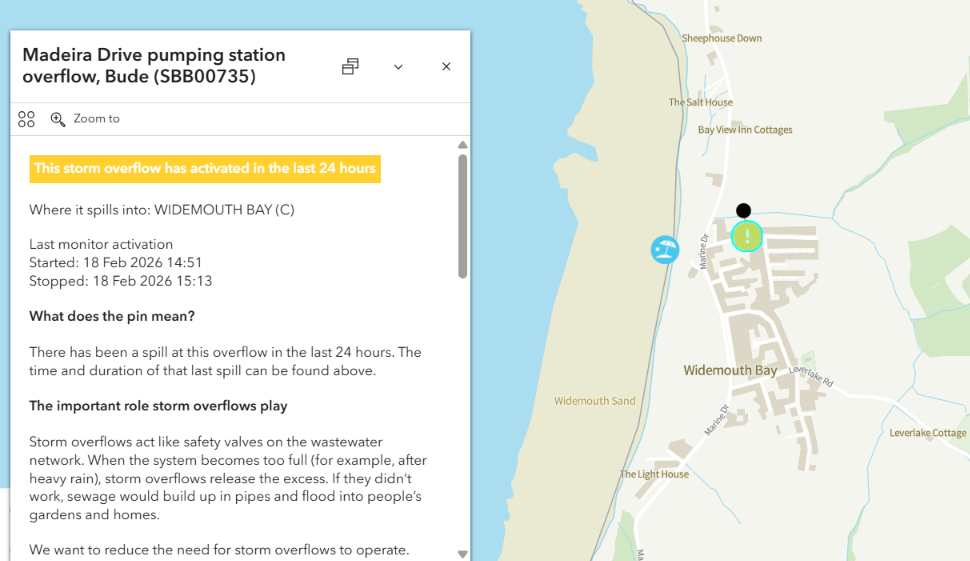
Task: Dock the popup panel
Action: [350, 67]
